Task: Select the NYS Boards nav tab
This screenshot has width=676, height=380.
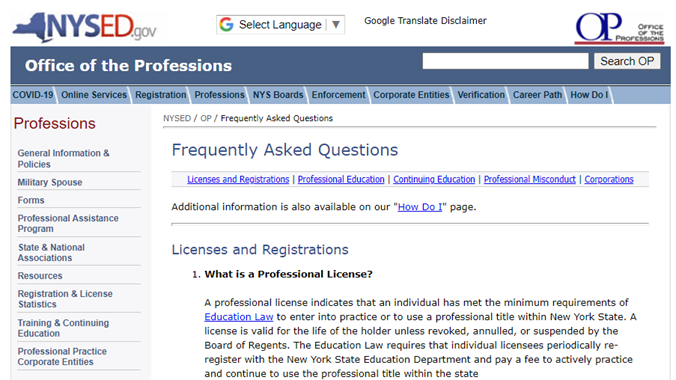Action: point(278,95)
